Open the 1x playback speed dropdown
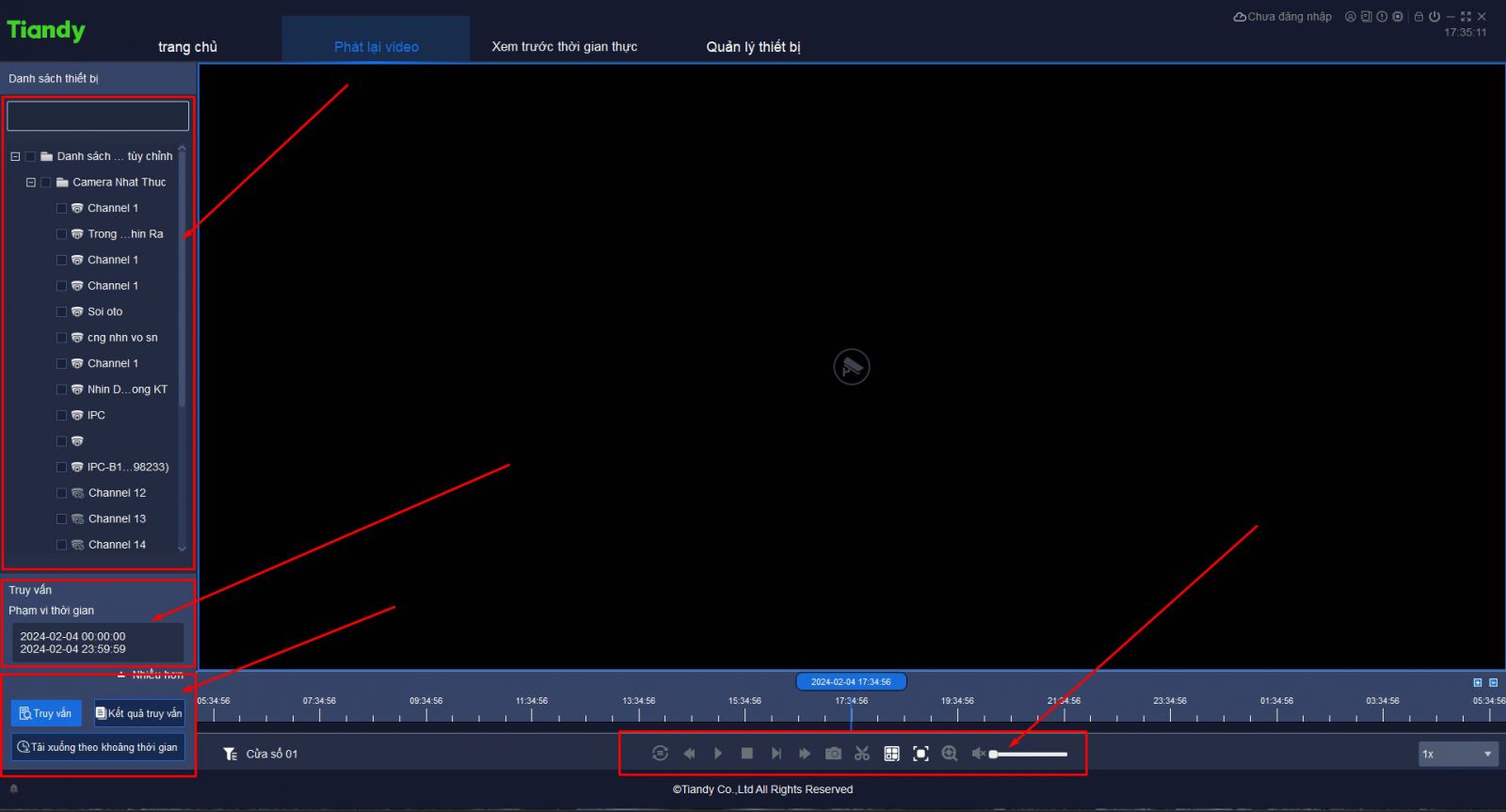The width and height of the screenshot is (1506, 812). point(1458,754)
